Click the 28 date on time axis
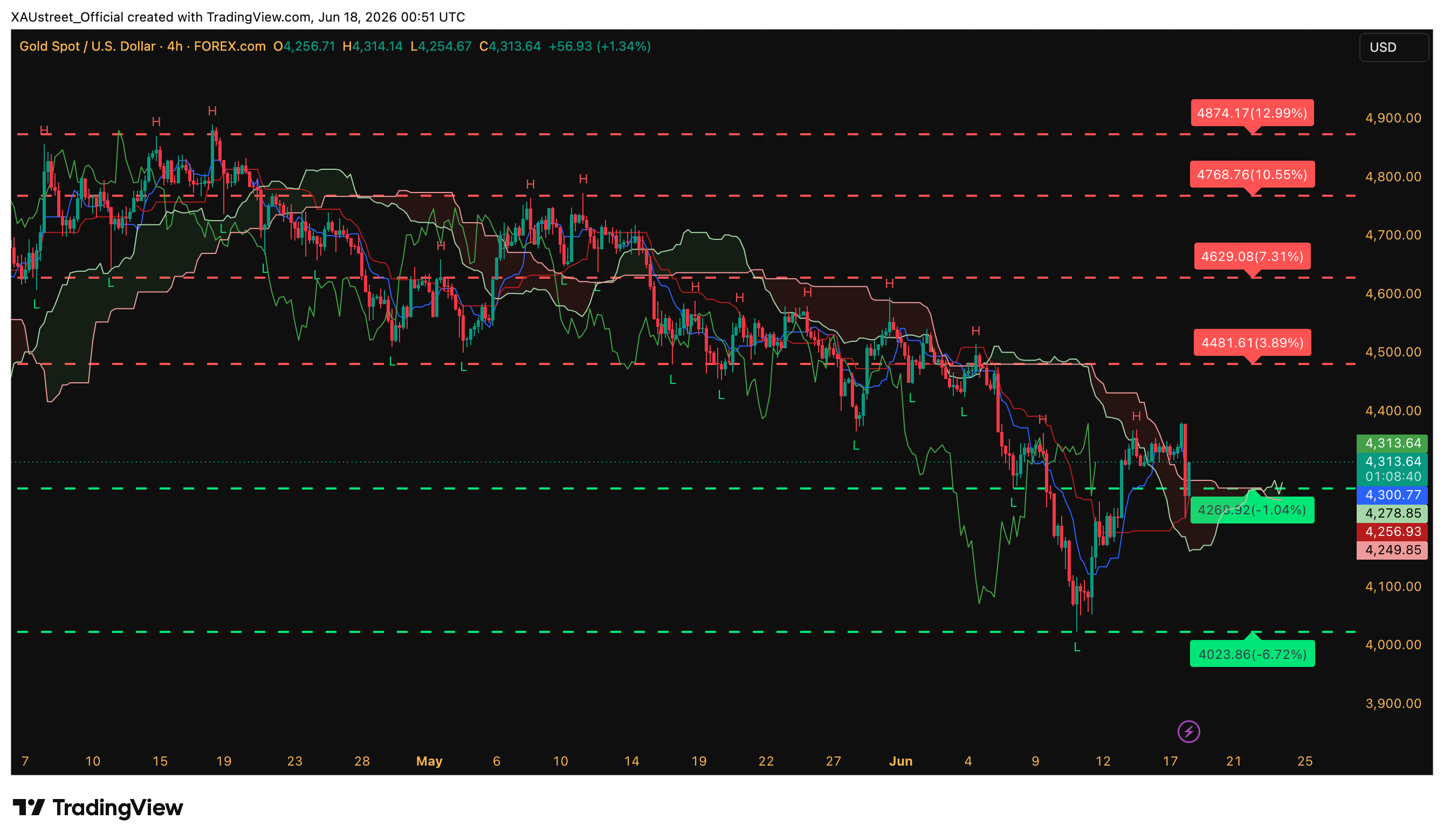The height and width of the screenshot is (840, 1444). [362, 761]
